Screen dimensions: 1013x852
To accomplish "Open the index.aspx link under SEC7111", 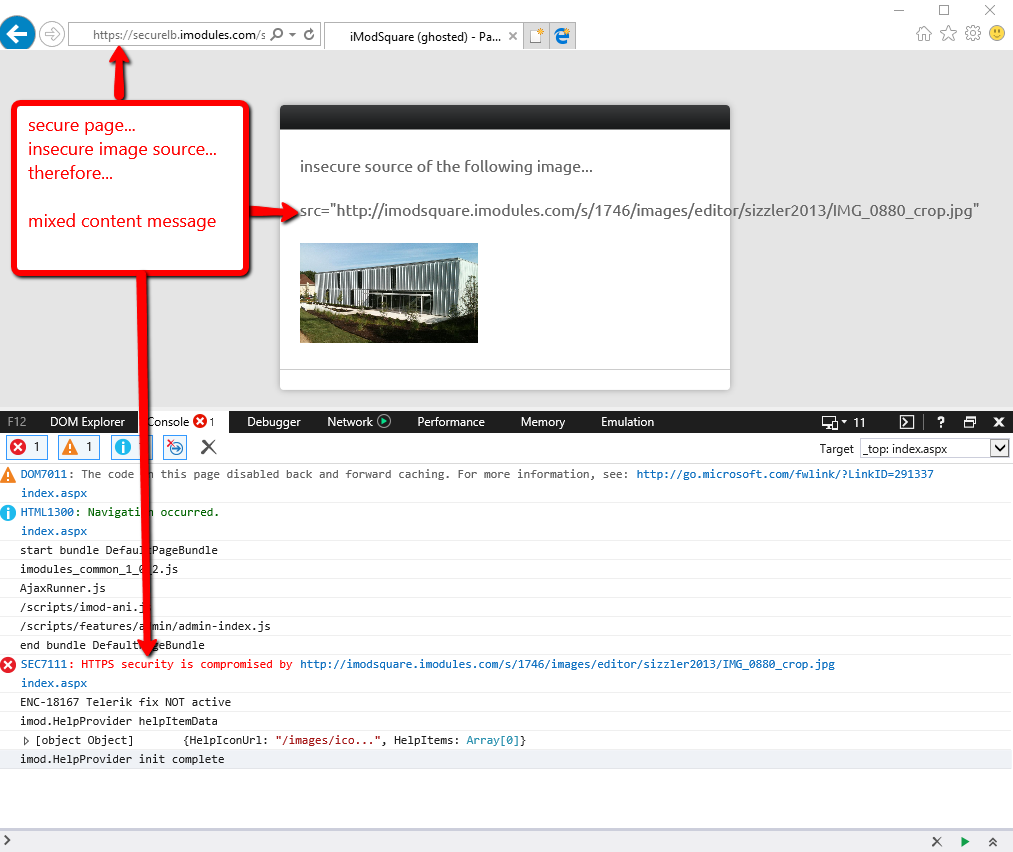I will tap(53, 683).
